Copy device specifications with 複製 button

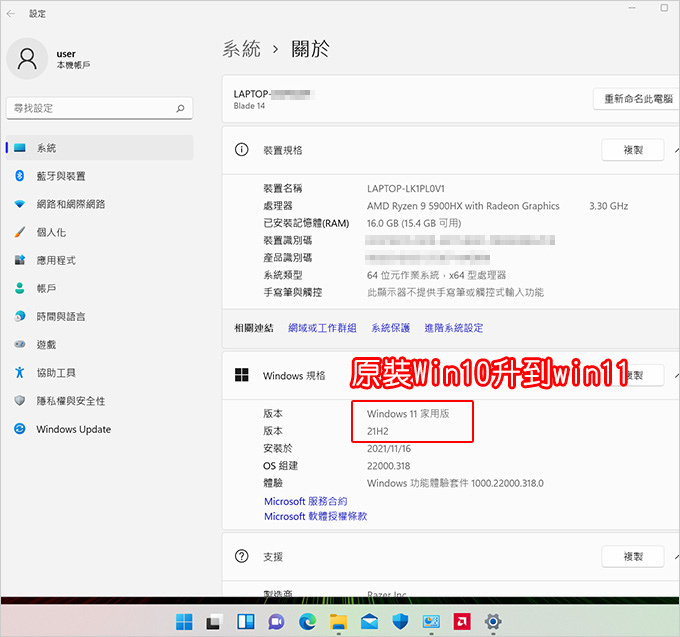tap(633, 150)
